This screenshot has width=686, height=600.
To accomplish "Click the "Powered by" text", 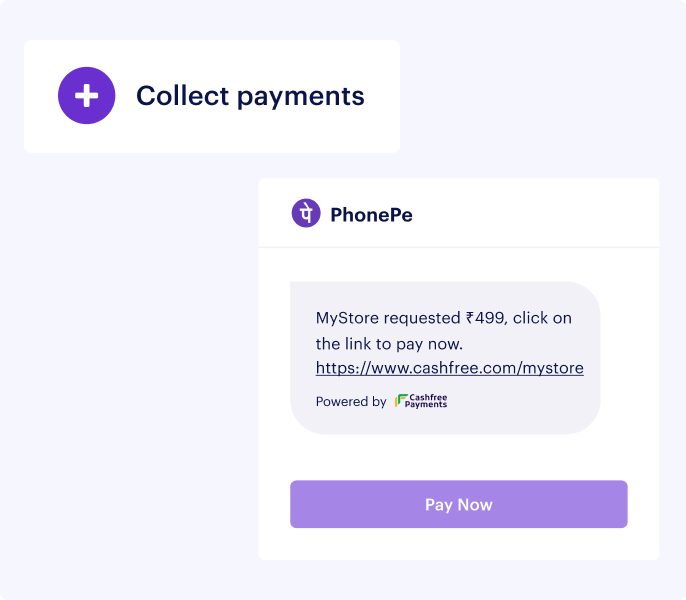I will click(x=351, y=402).
